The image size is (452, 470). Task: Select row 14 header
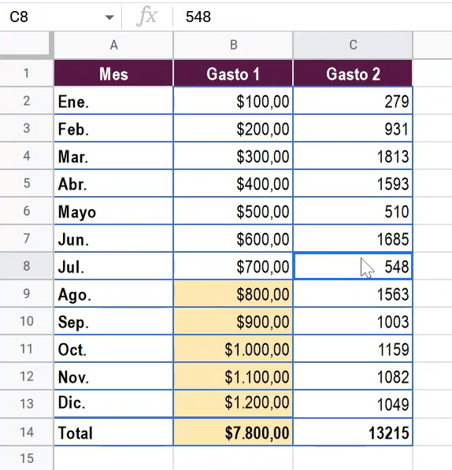[27, 432]
